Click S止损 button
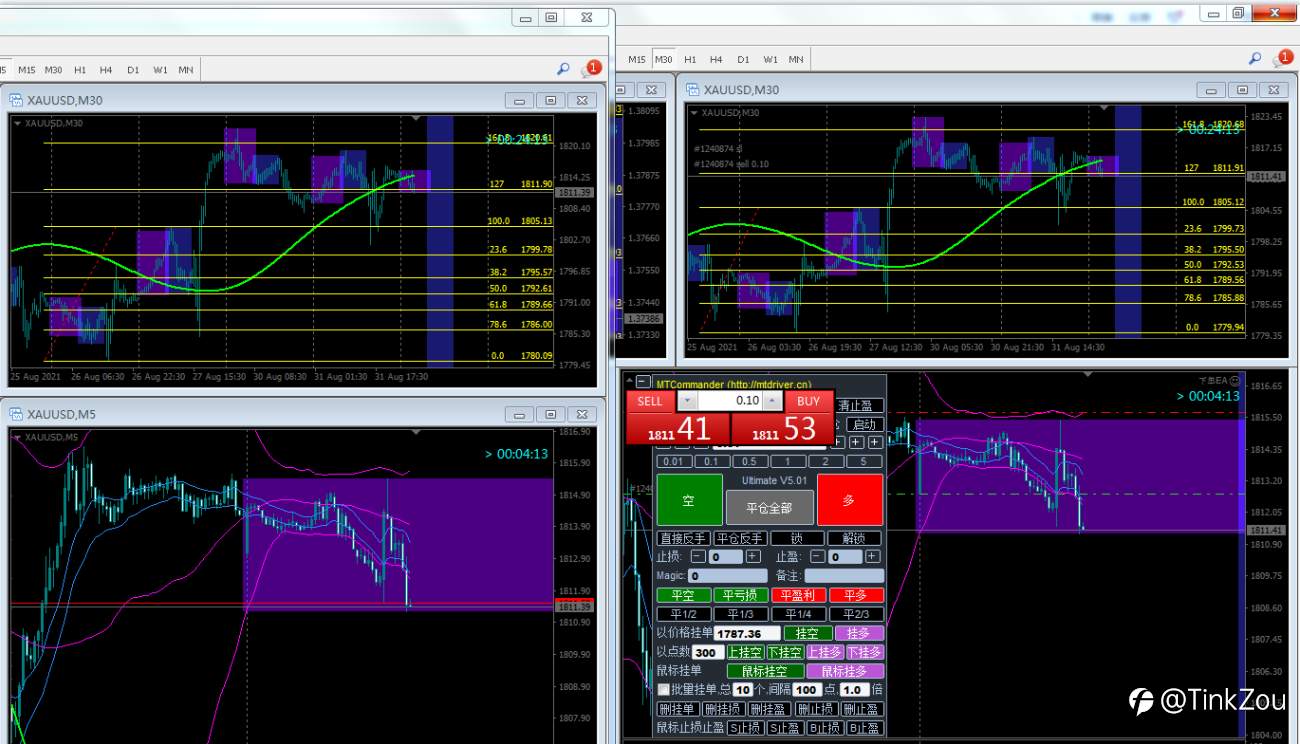The image size is (1300, 744). (745, 728)
